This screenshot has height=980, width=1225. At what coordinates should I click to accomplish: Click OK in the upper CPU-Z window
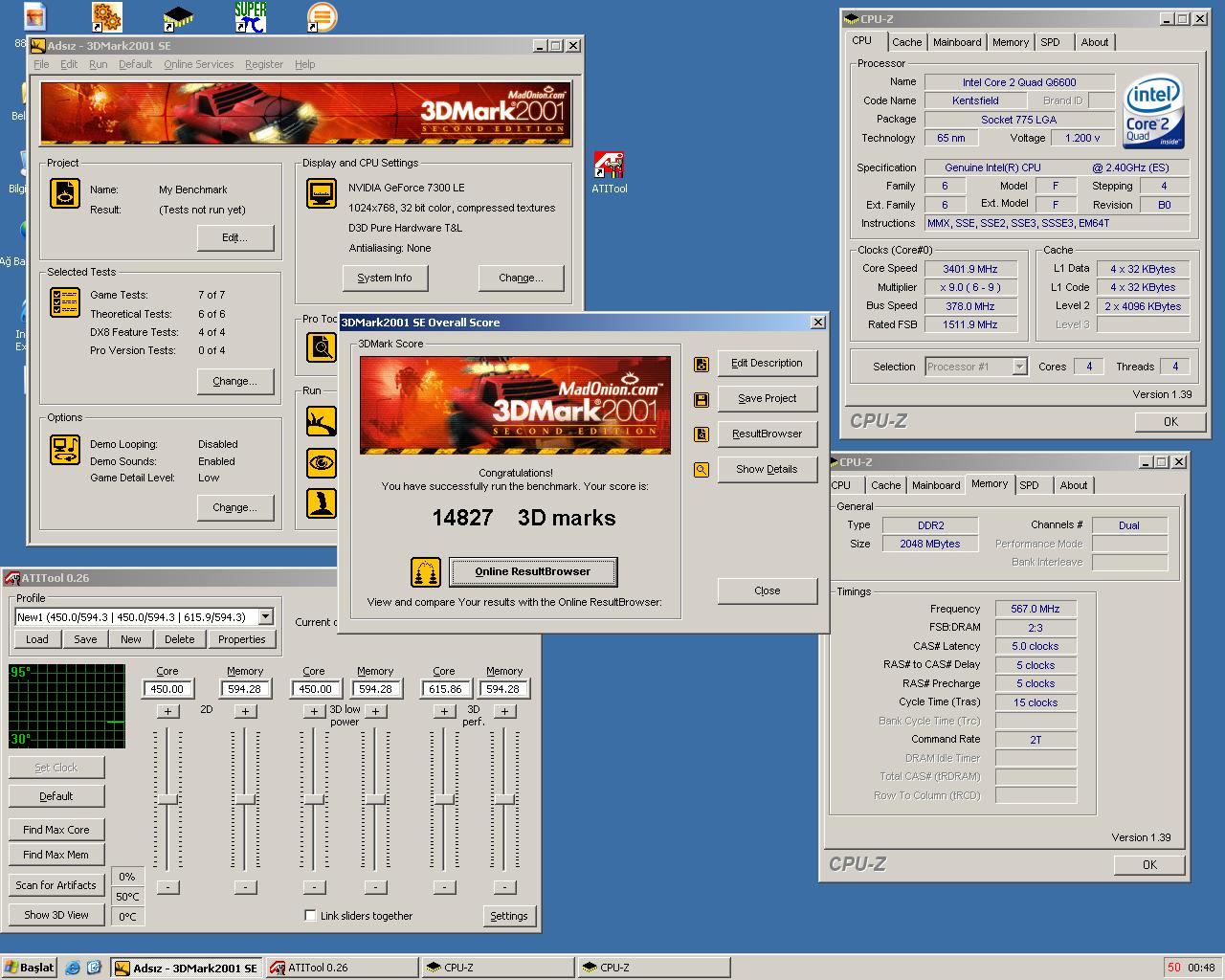1170,422
